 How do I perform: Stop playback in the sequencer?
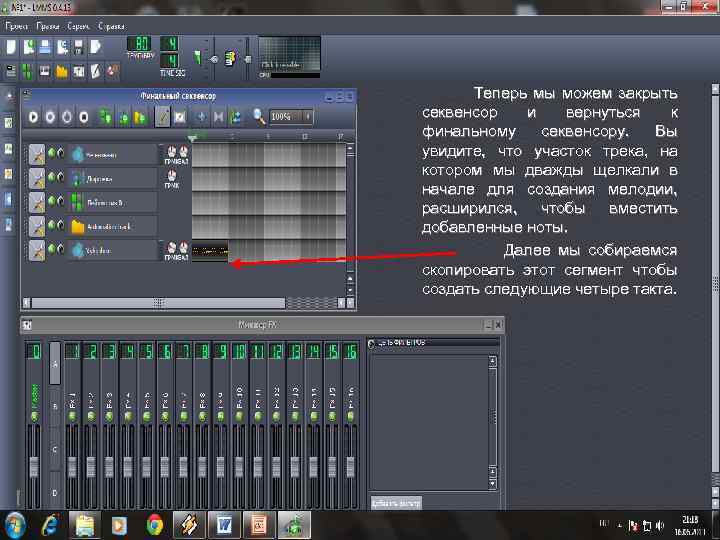(x=84, y=117)
